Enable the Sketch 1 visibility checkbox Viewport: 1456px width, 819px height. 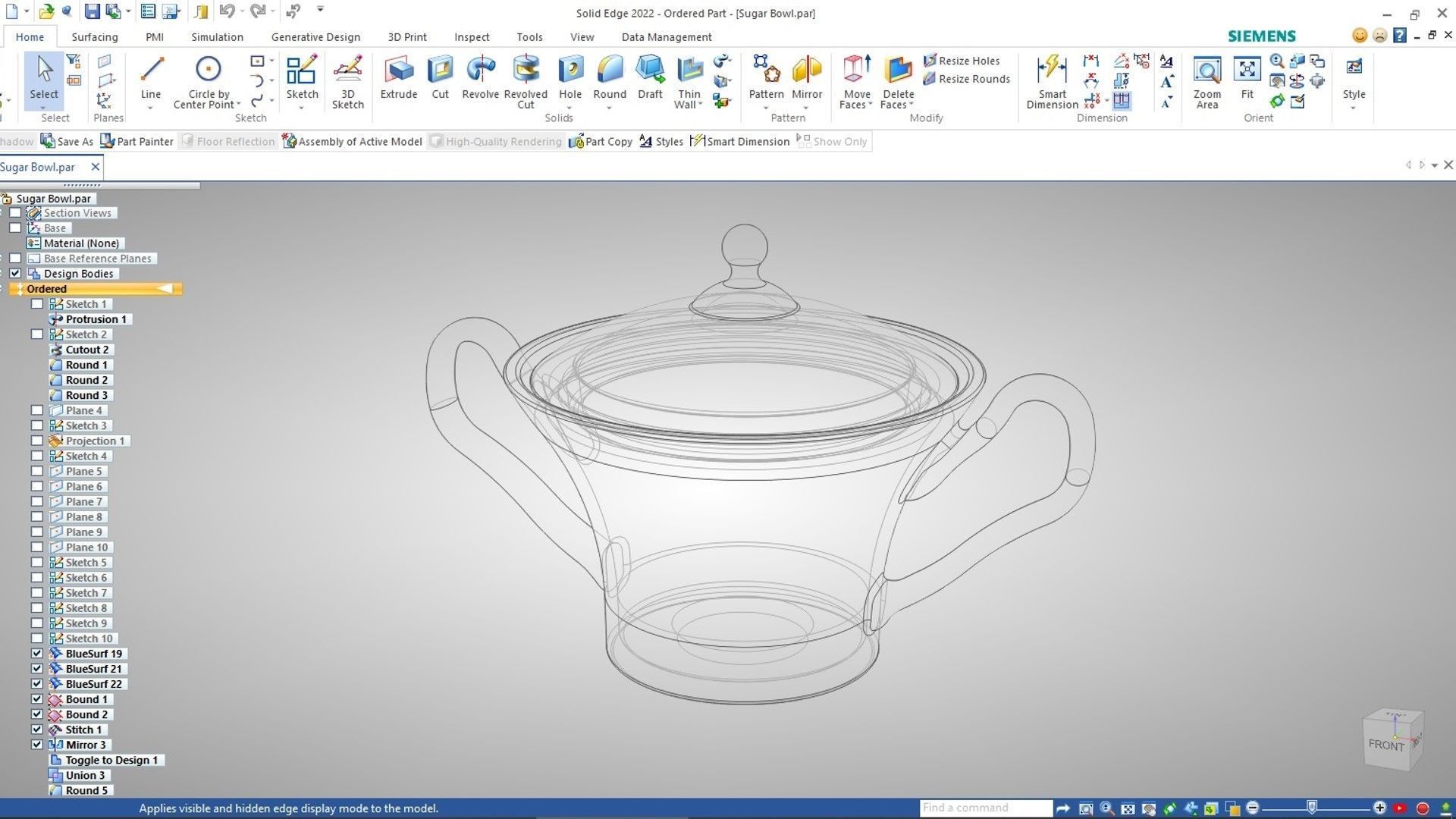click(37, 304)
